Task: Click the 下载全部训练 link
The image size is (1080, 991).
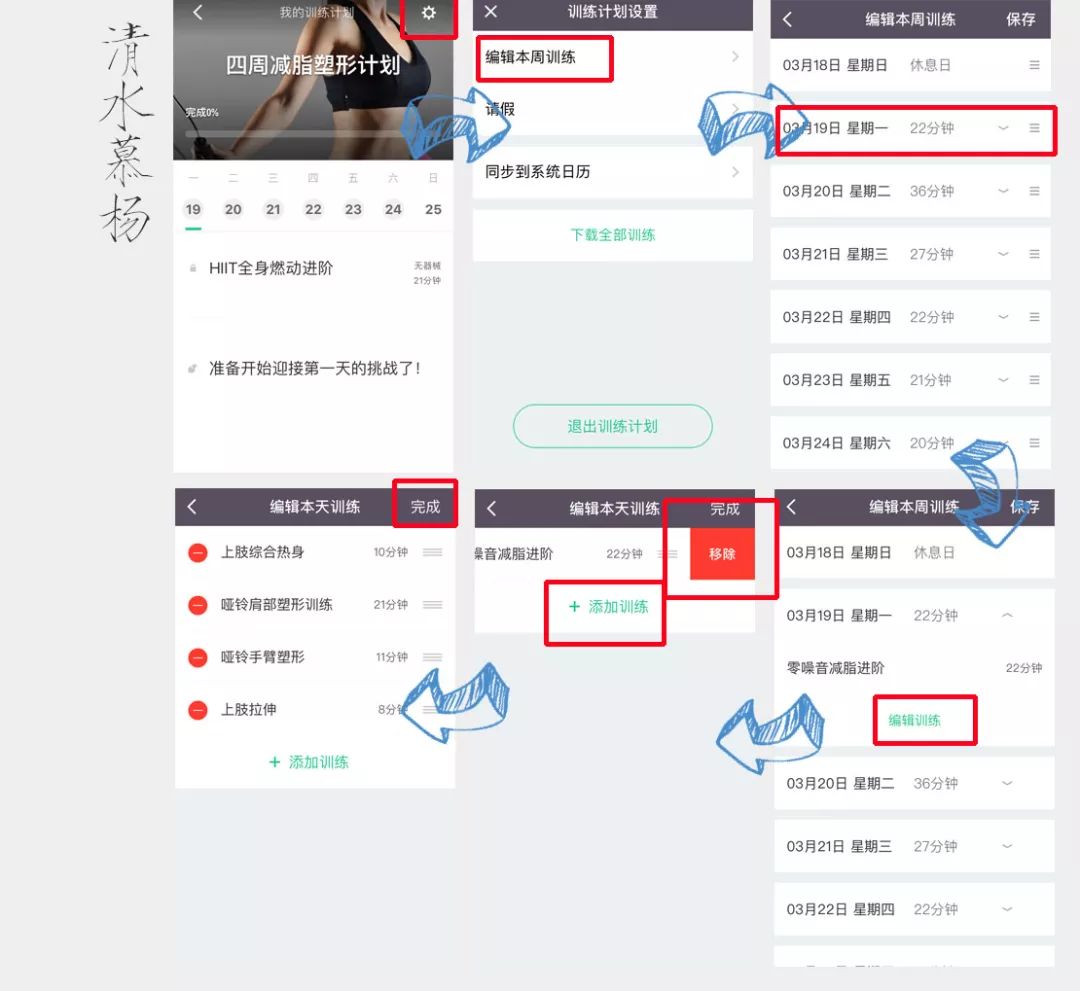Action: coord(612,235)
